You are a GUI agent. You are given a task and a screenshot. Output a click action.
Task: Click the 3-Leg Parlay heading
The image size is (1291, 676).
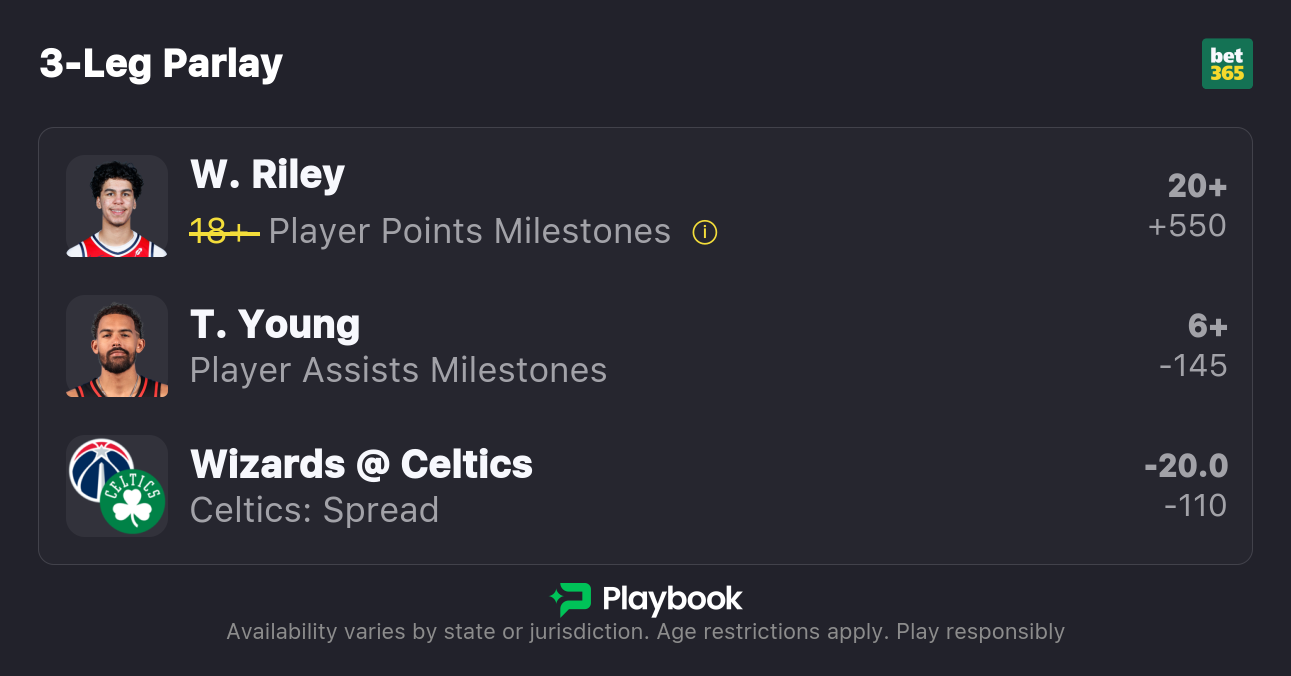click(x=161, y=64)
